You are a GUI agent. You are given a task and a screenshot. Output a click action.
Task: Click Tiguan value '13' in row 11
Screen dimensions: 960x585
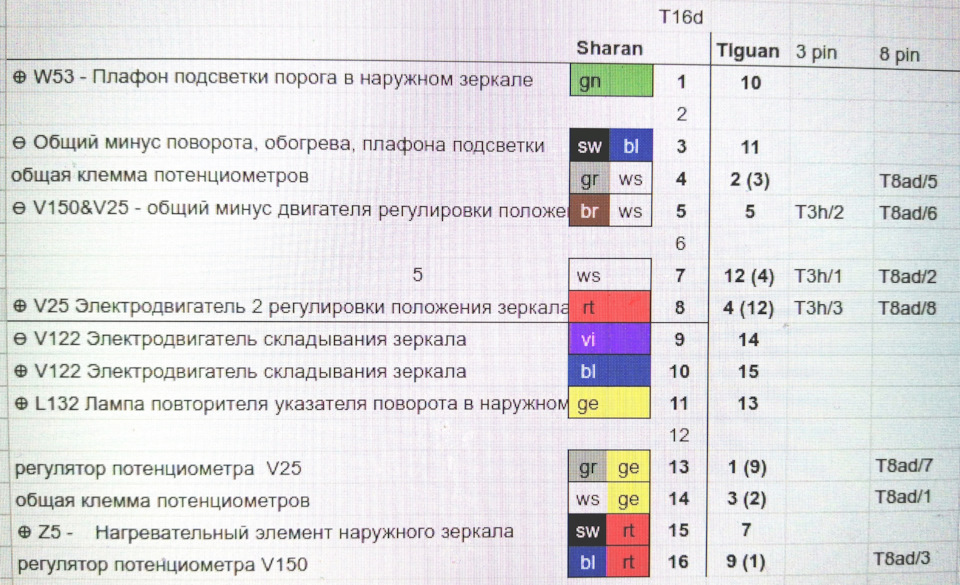pyautogui.click(x=748, y=403)
